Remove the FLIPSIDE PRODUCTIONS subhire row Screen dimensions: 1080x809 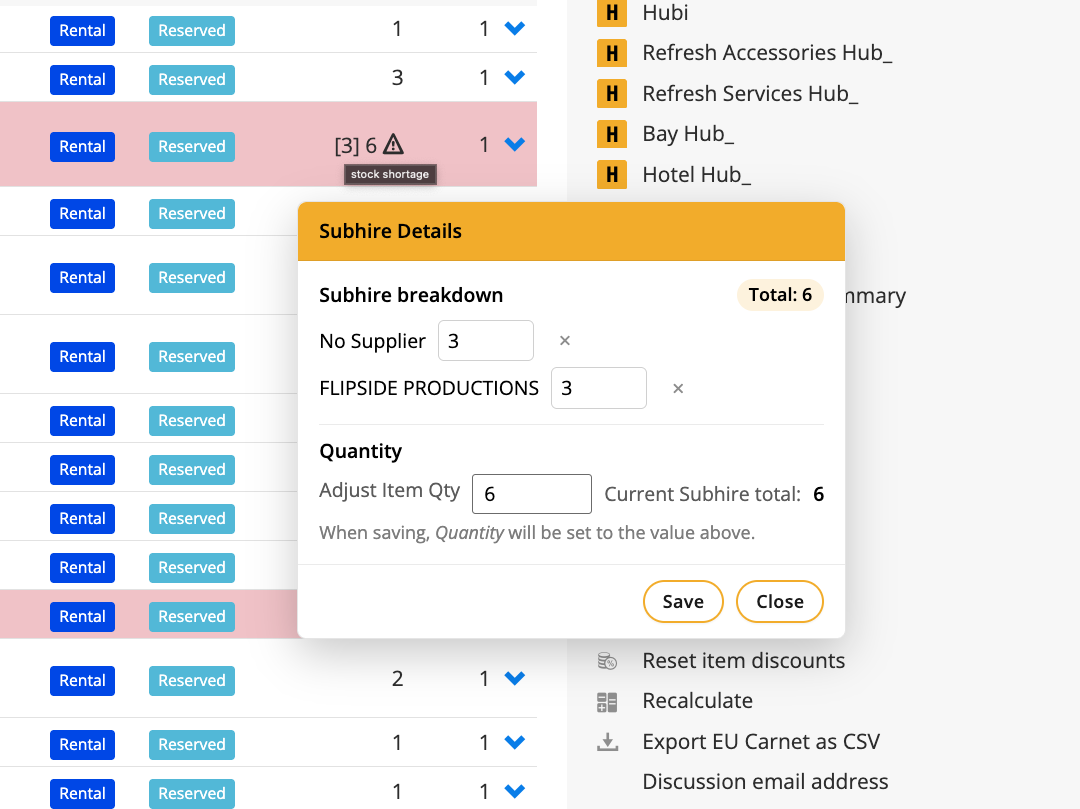[678, 389]
